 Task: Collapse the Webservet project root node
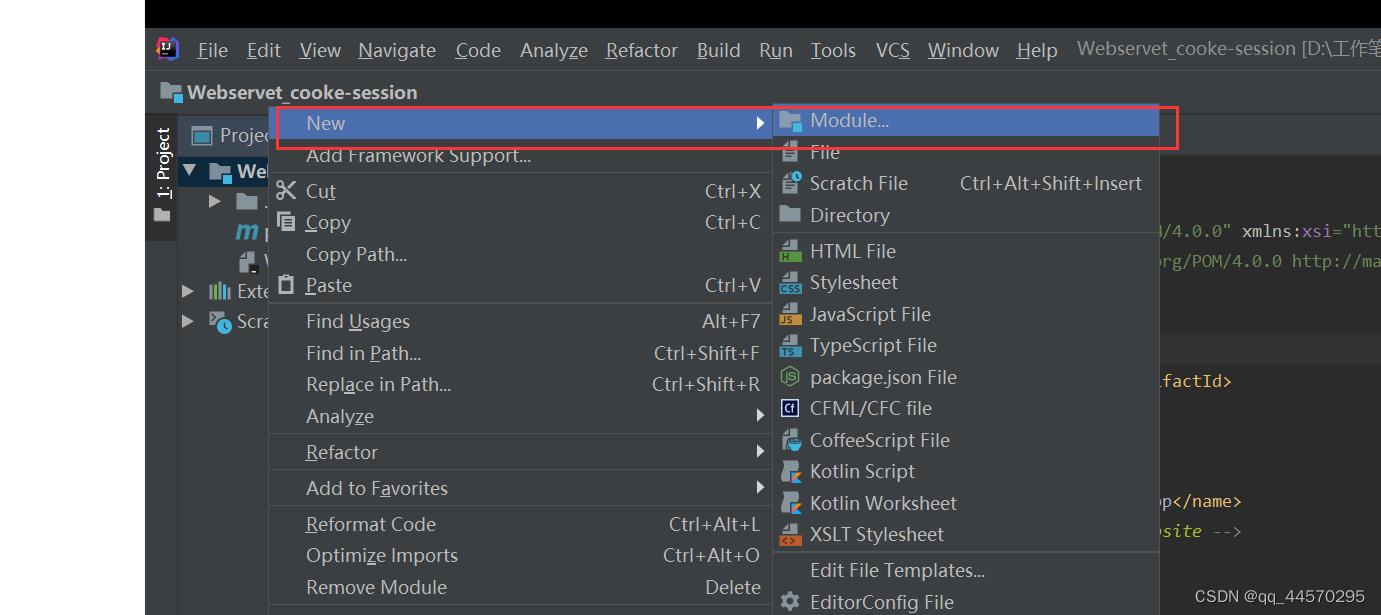coord(191,171)
